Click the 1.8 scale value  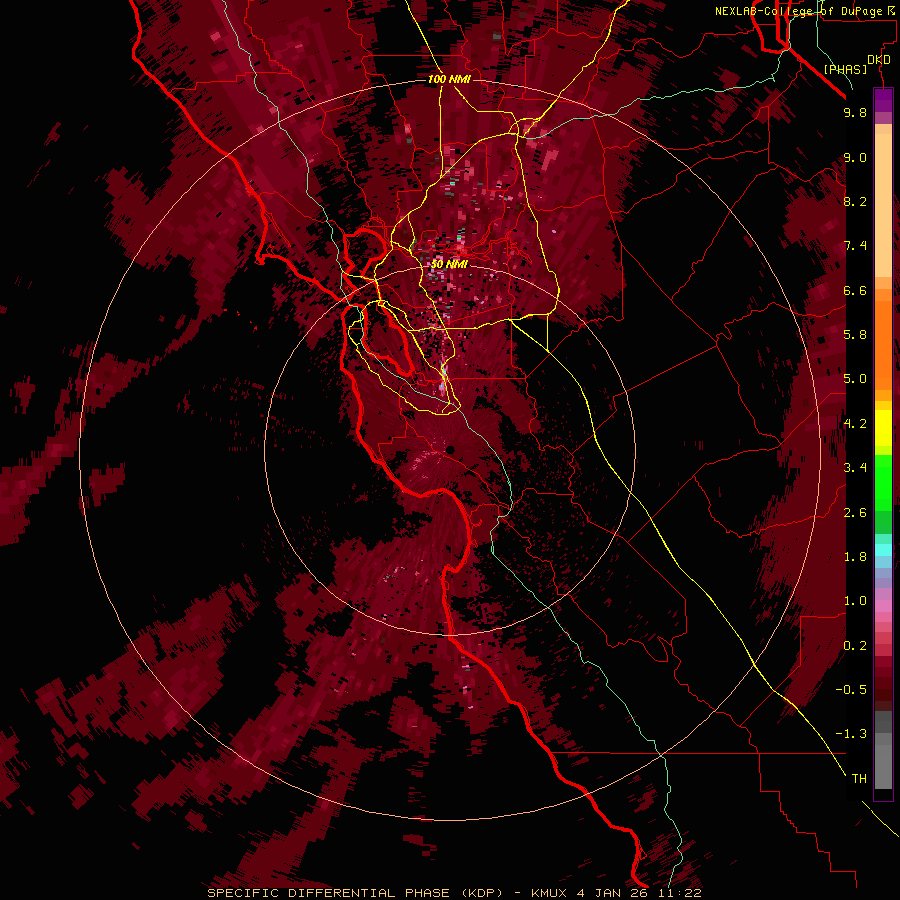point(855,557)
